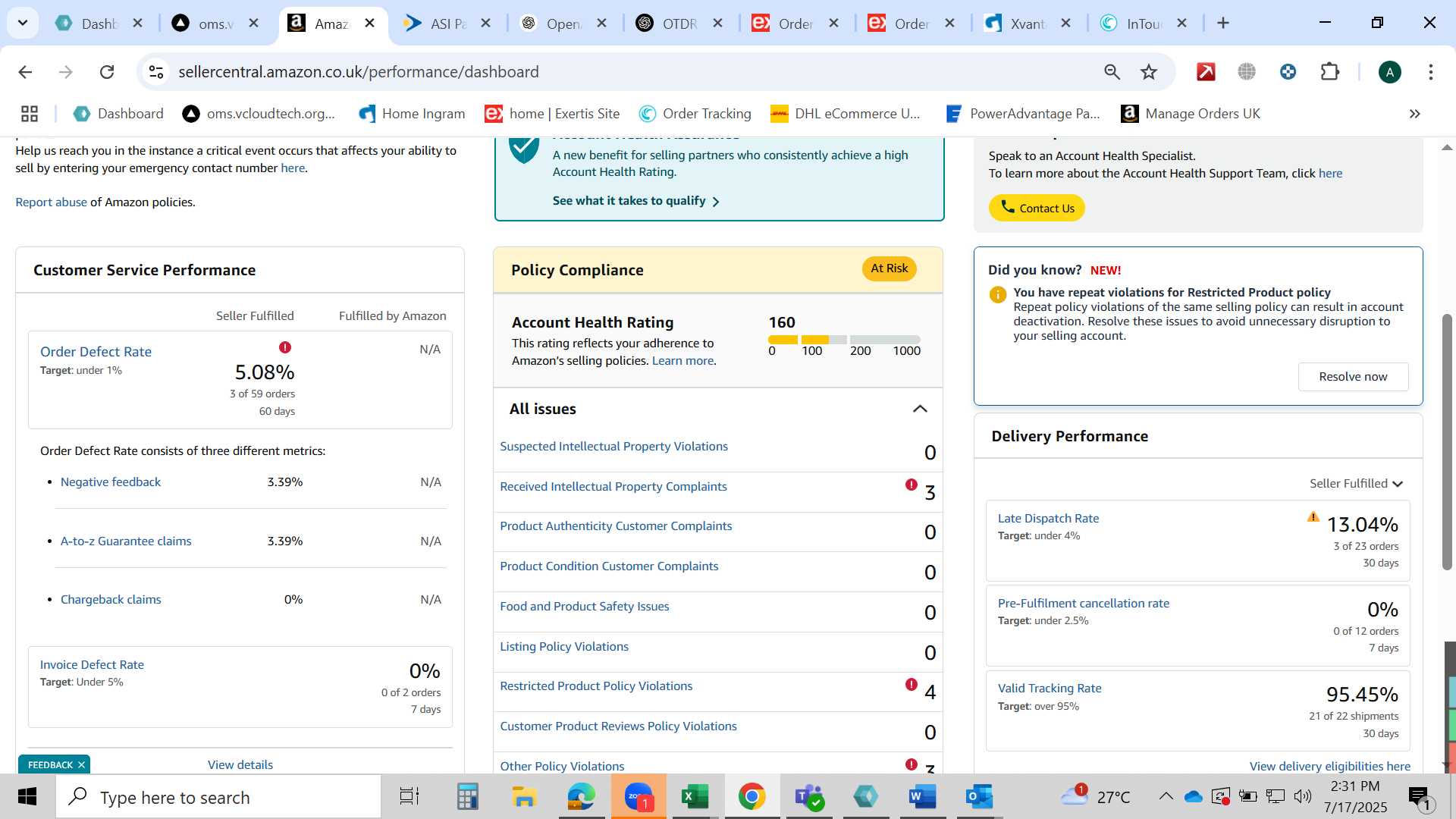Open the Late Dispatch Rate link
This screenshot has width=1456, height=819.
pos(1048,519)
